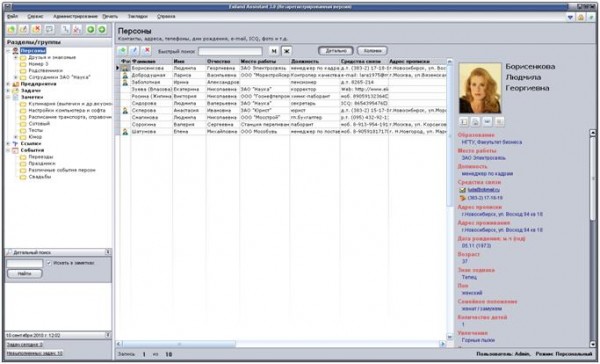Viewport: 600px width, 364px height.
Task: Collapse the Заметки tree node
Action: (x=8, y=97)
